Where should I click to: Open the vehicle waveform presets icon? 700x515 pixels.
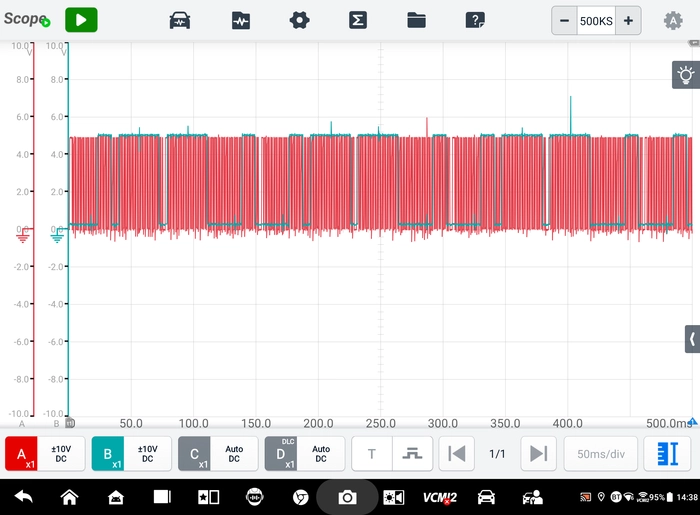coord(180,21)
